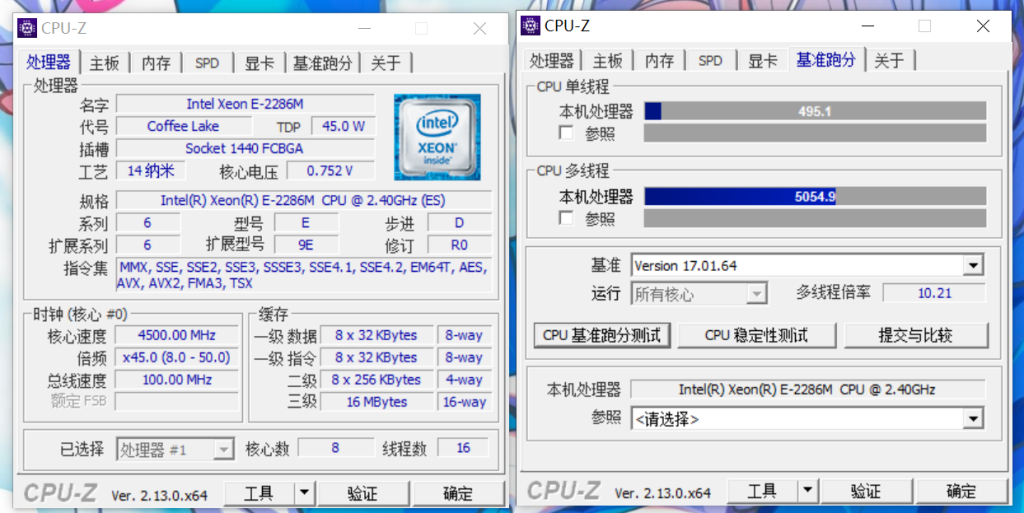
Task: Minimize the left CPU-Z window
Action: click(x=364, y=28)
